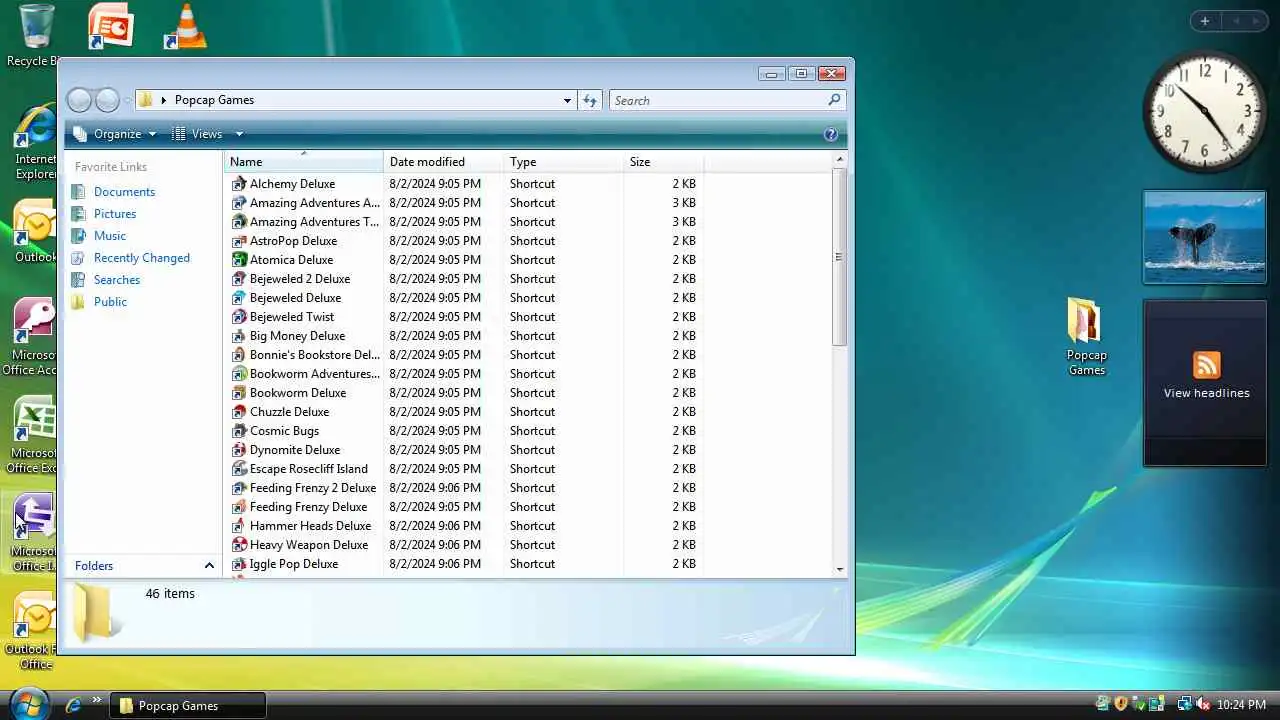Image resolution: width=1280 pixels, height=720 pixels.
Task: Launch Internet Explorer from Quick Launch
Action: tap(73, 705)
